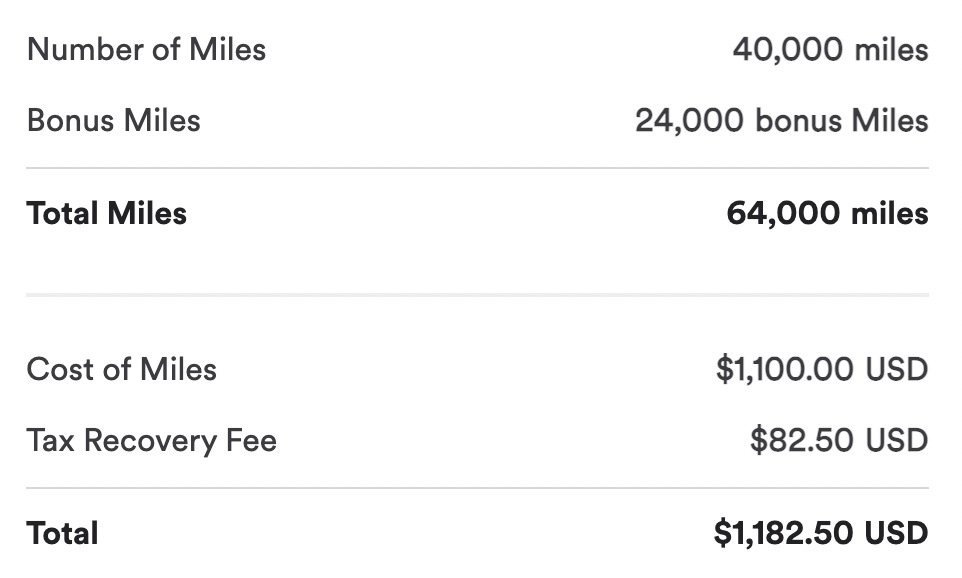Click the Cost of Miles label

pos(121,369)
